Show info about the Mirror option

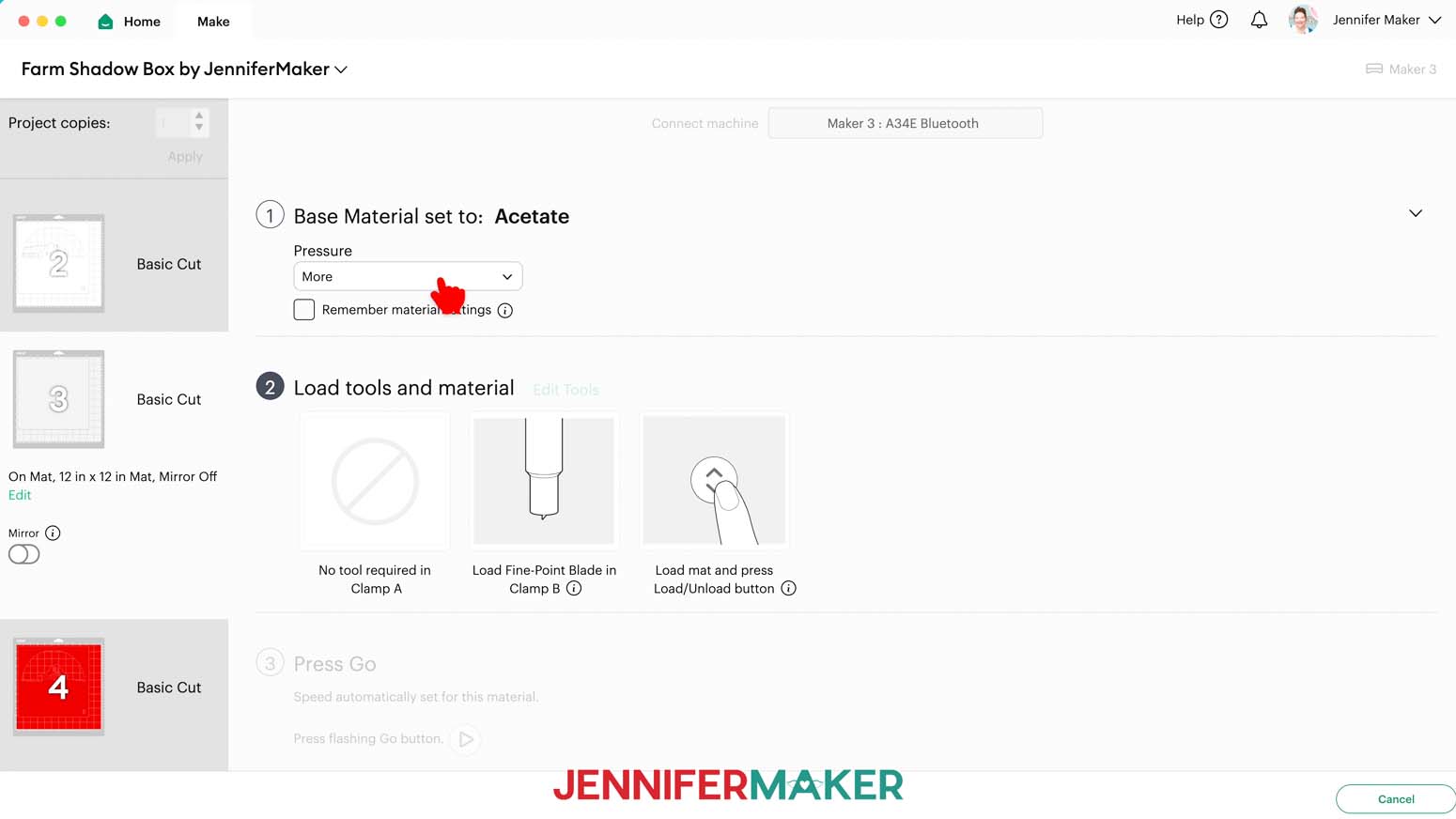[53, 533]
